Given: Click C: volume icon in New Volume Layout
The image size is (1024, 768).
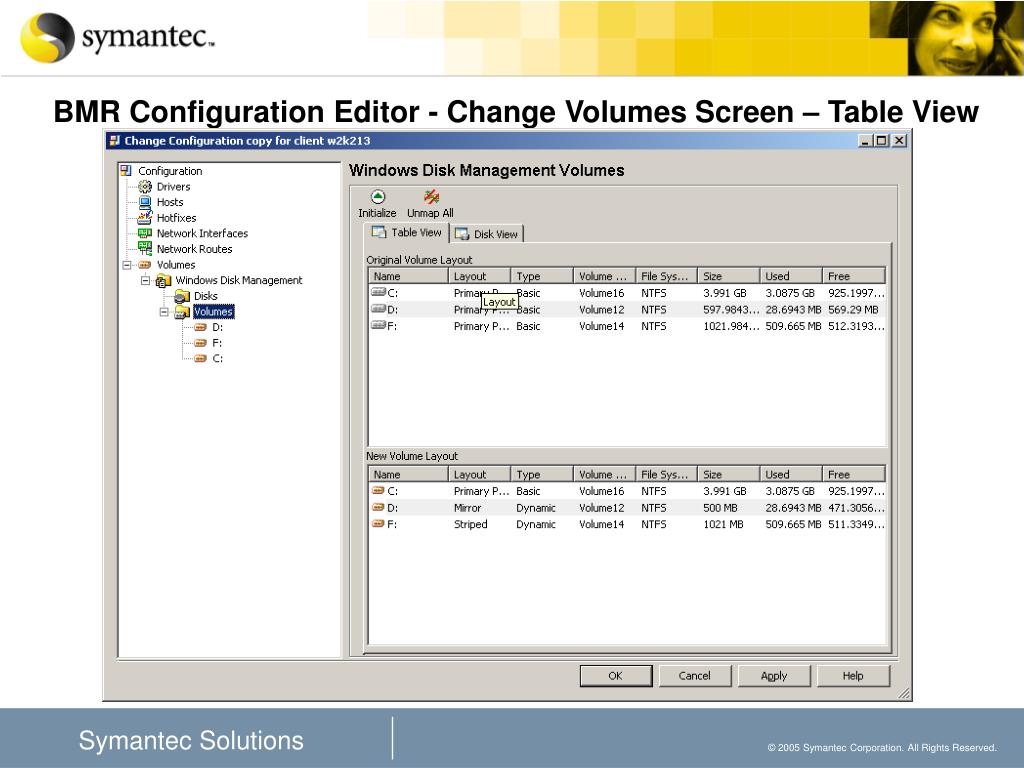Looking at the screenshot, I should [378, 490].
